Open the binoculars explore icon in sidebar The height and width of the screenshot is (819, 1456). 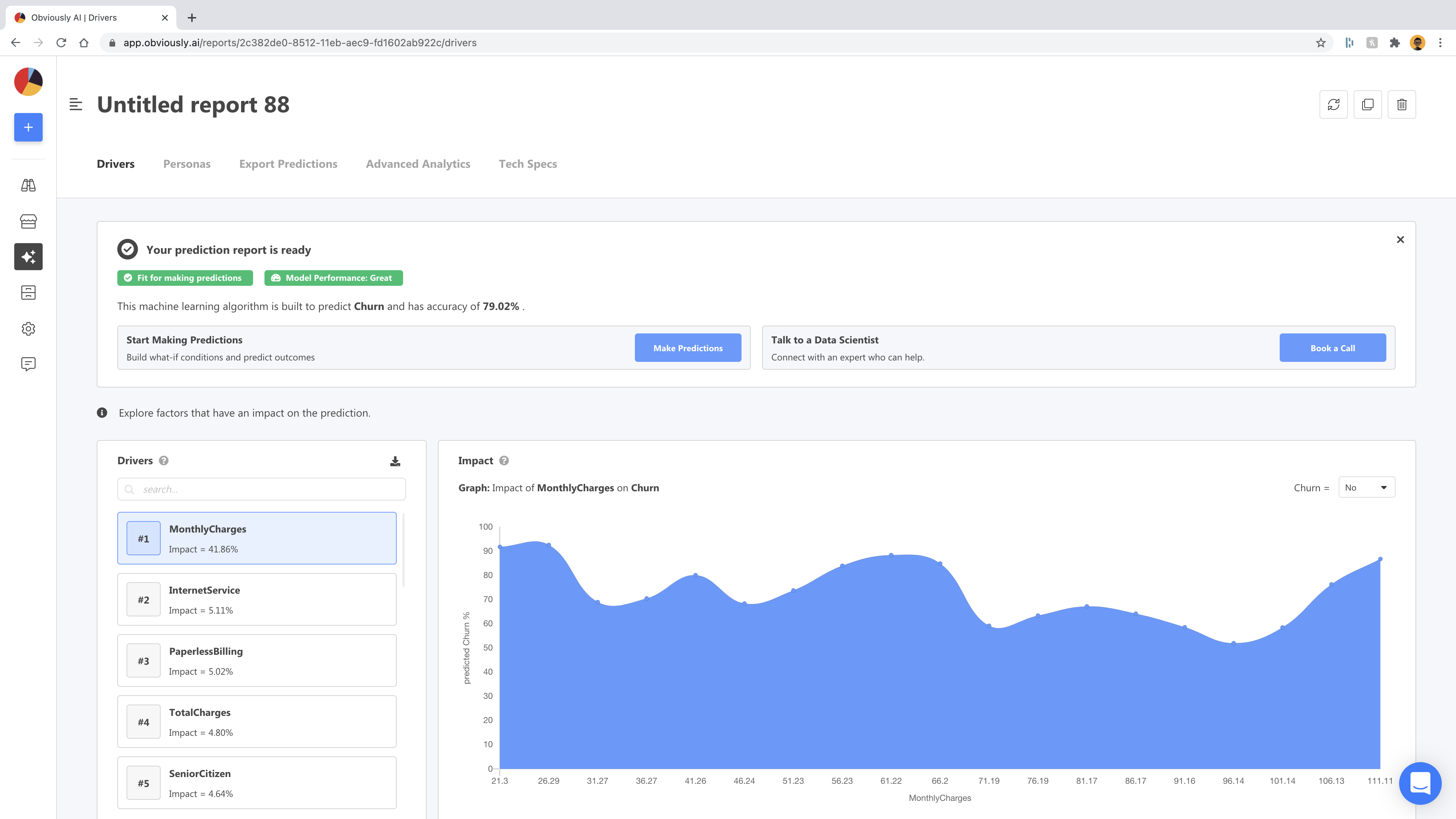[28, 186]
